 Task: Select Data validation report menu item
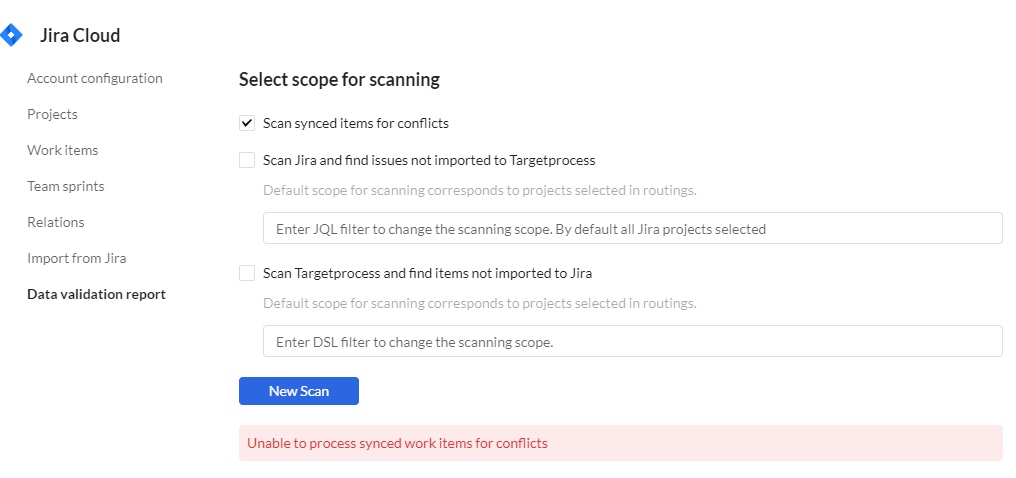(96, 294)
